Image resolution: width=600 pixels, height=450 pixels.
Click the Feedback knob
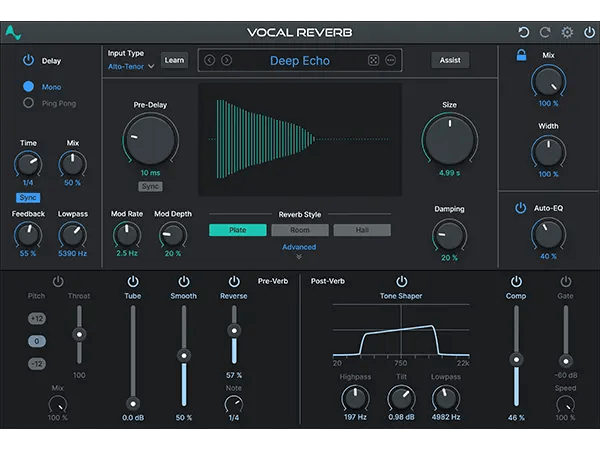(x=28, y=235)
